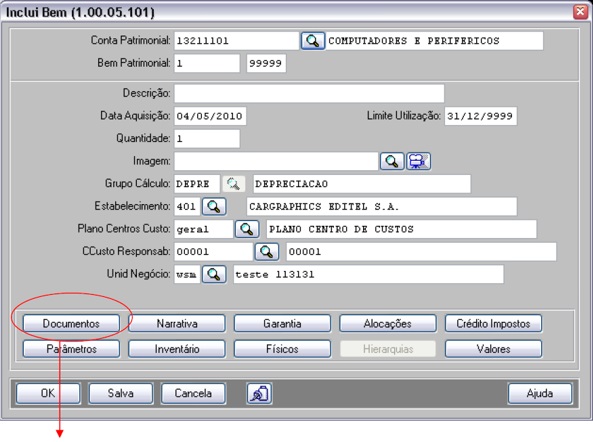Open the Narrativa button
593x442 pixels.
[x=177, y=324]
